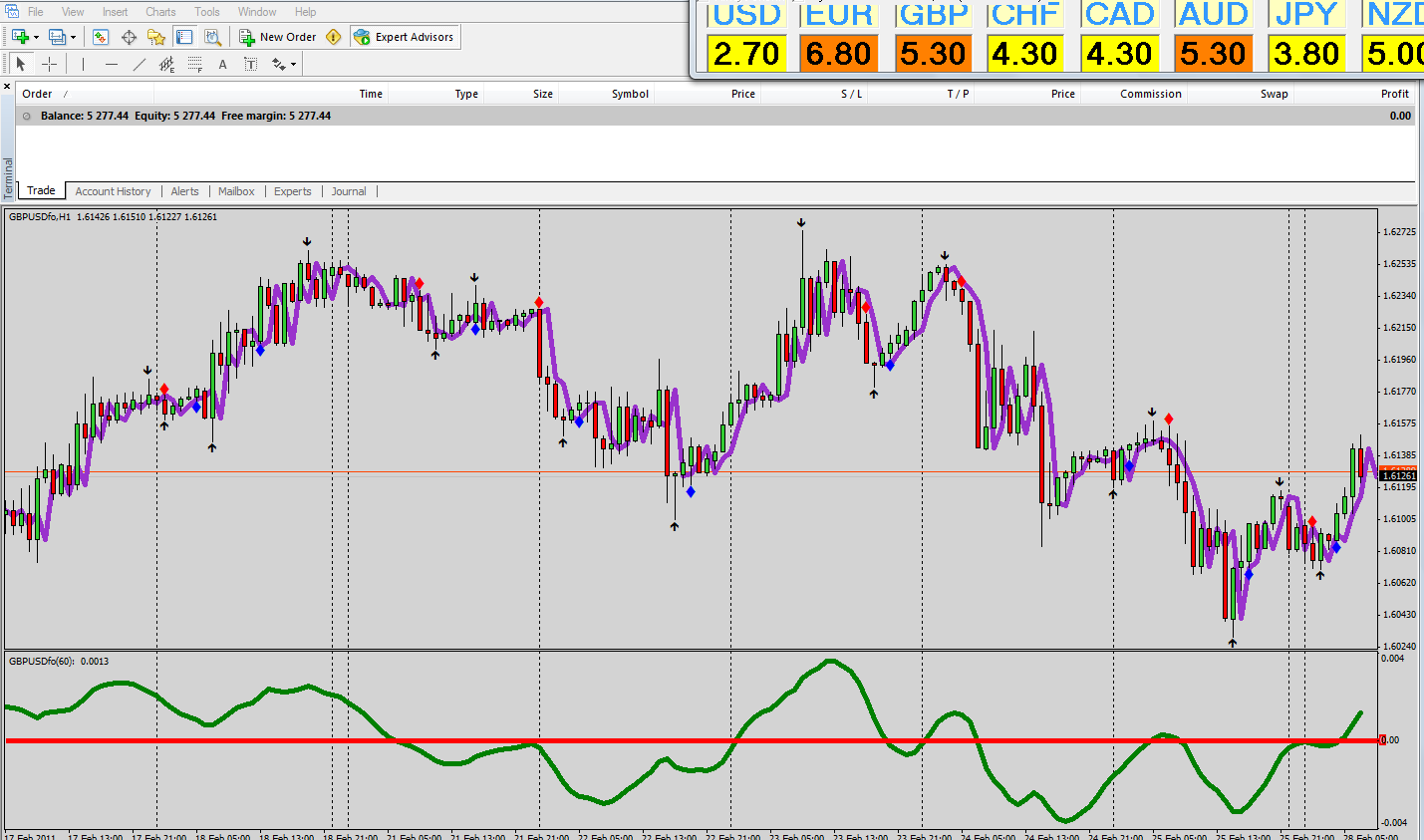Open the Insert menu

coord(115,12)
